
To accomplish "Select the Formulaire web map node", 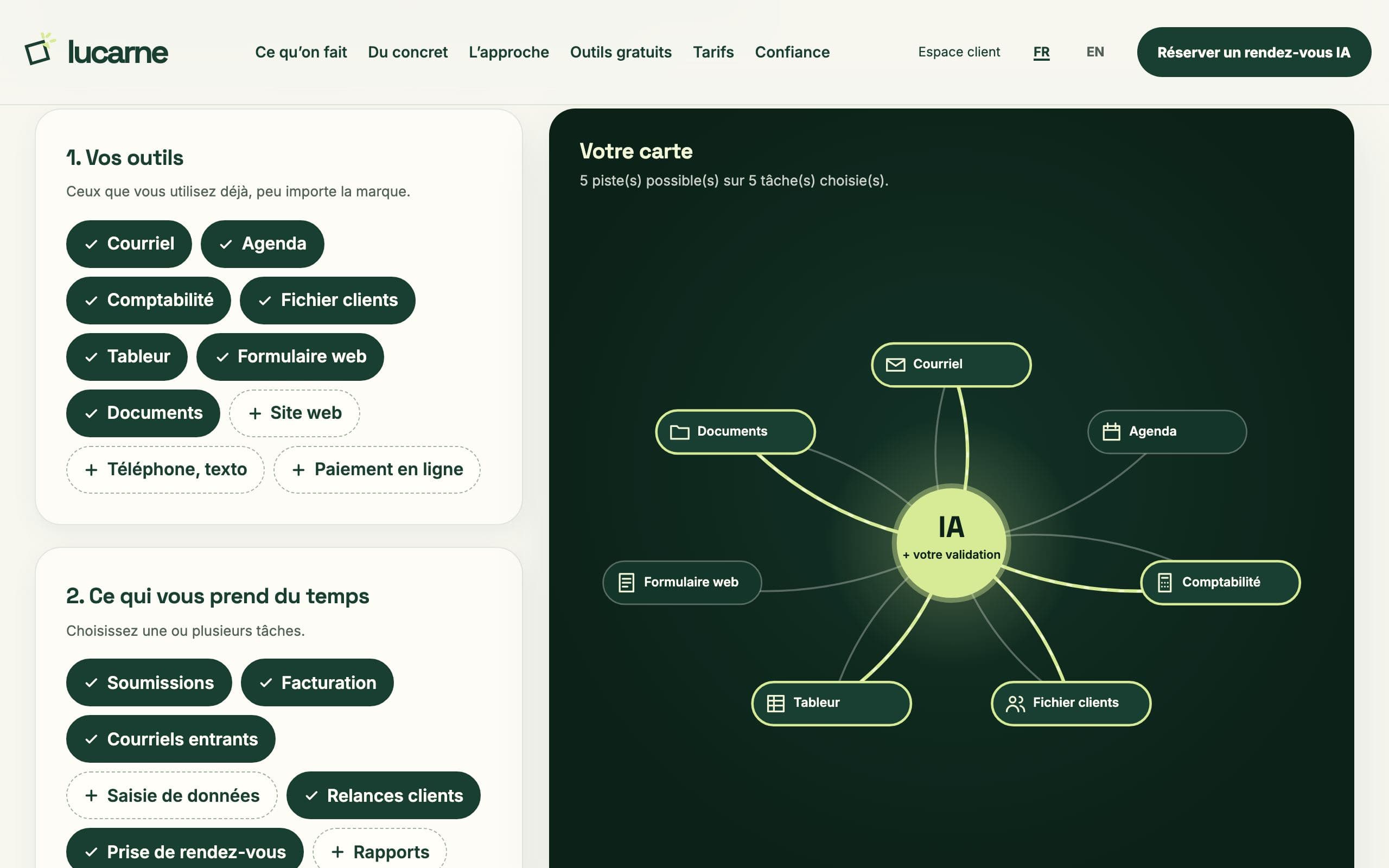I will tap(682, 583).
